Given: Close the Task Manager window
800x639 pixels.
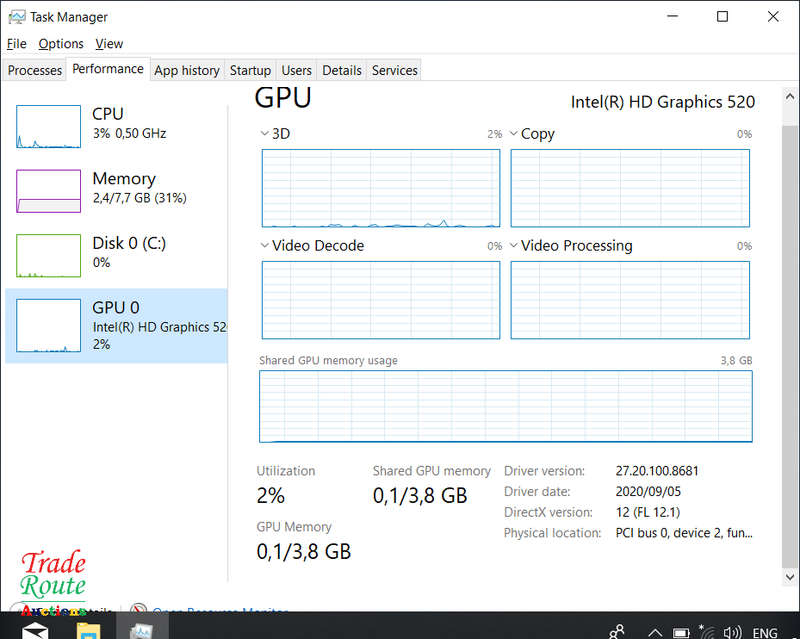Looking at the screenshot, I should tap(773, 16).
